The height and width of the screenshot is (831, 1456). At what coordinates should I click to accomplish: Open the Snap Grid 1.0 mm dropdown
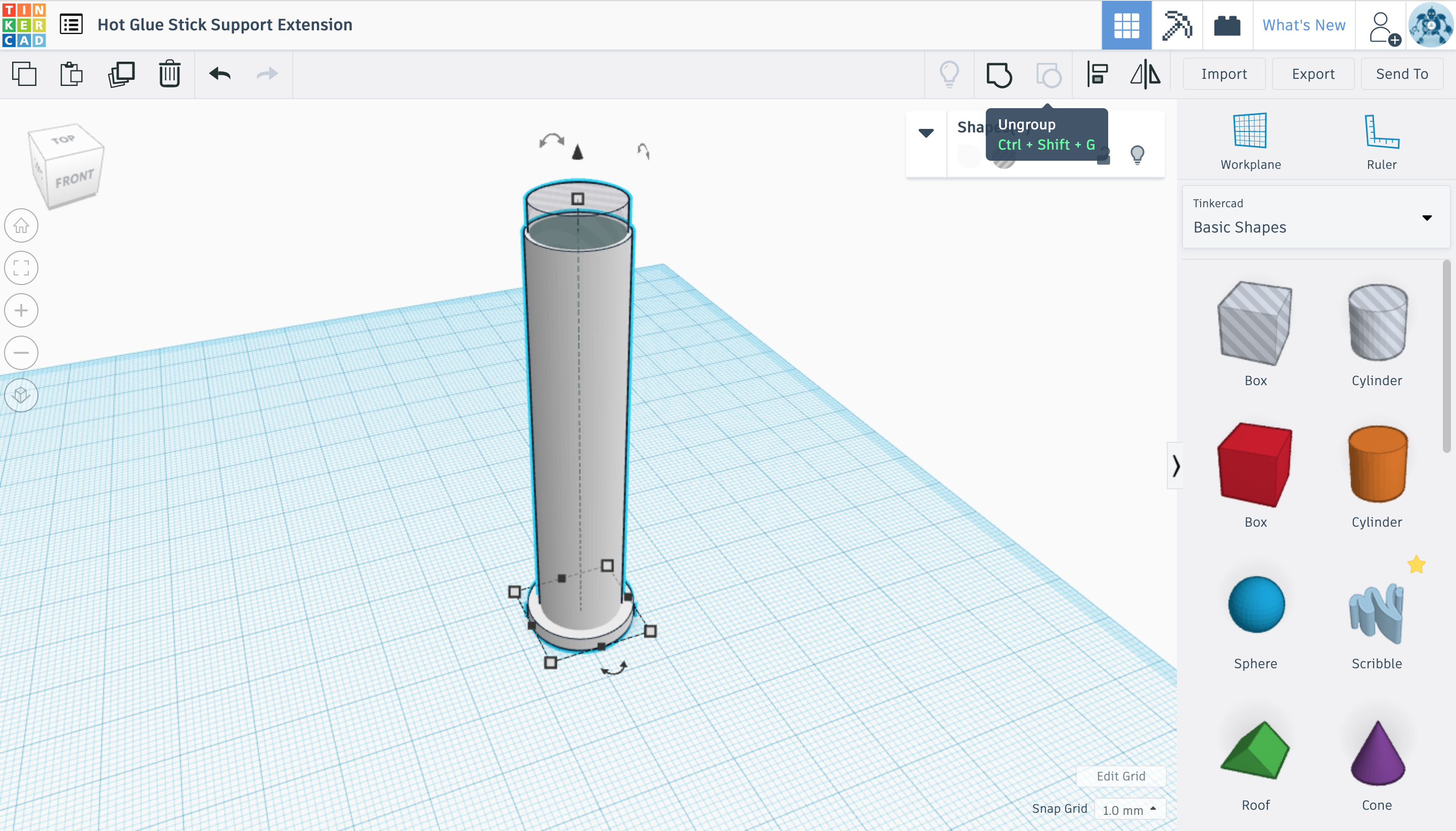(x=1129, y=809)
